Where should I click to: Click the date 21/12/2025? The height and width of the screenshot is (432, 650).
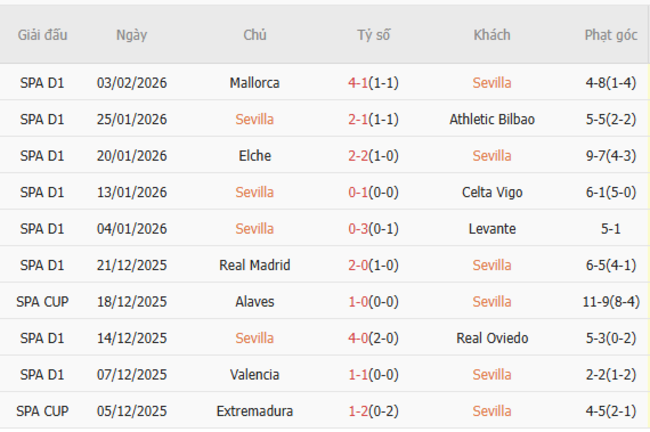pos(131,265)
